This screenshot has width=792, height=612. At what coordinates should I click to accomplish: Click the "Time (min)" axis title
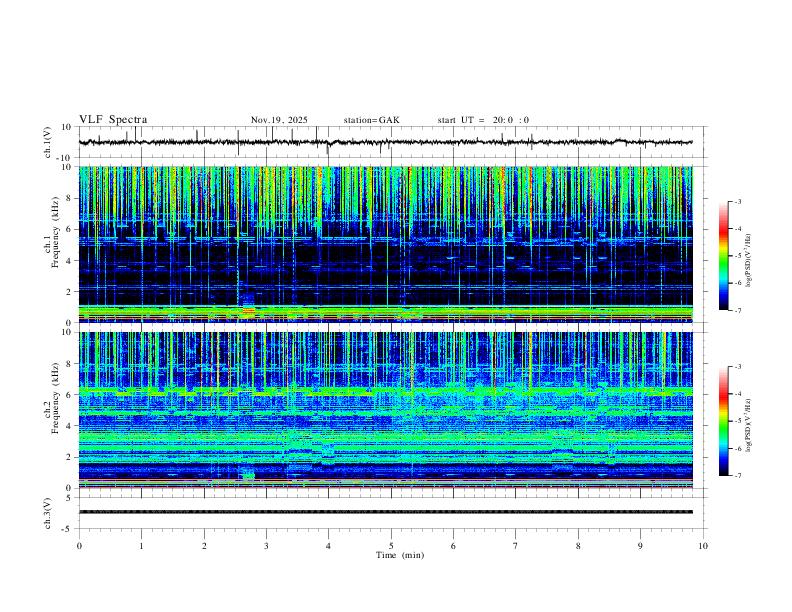coord(400,555)
